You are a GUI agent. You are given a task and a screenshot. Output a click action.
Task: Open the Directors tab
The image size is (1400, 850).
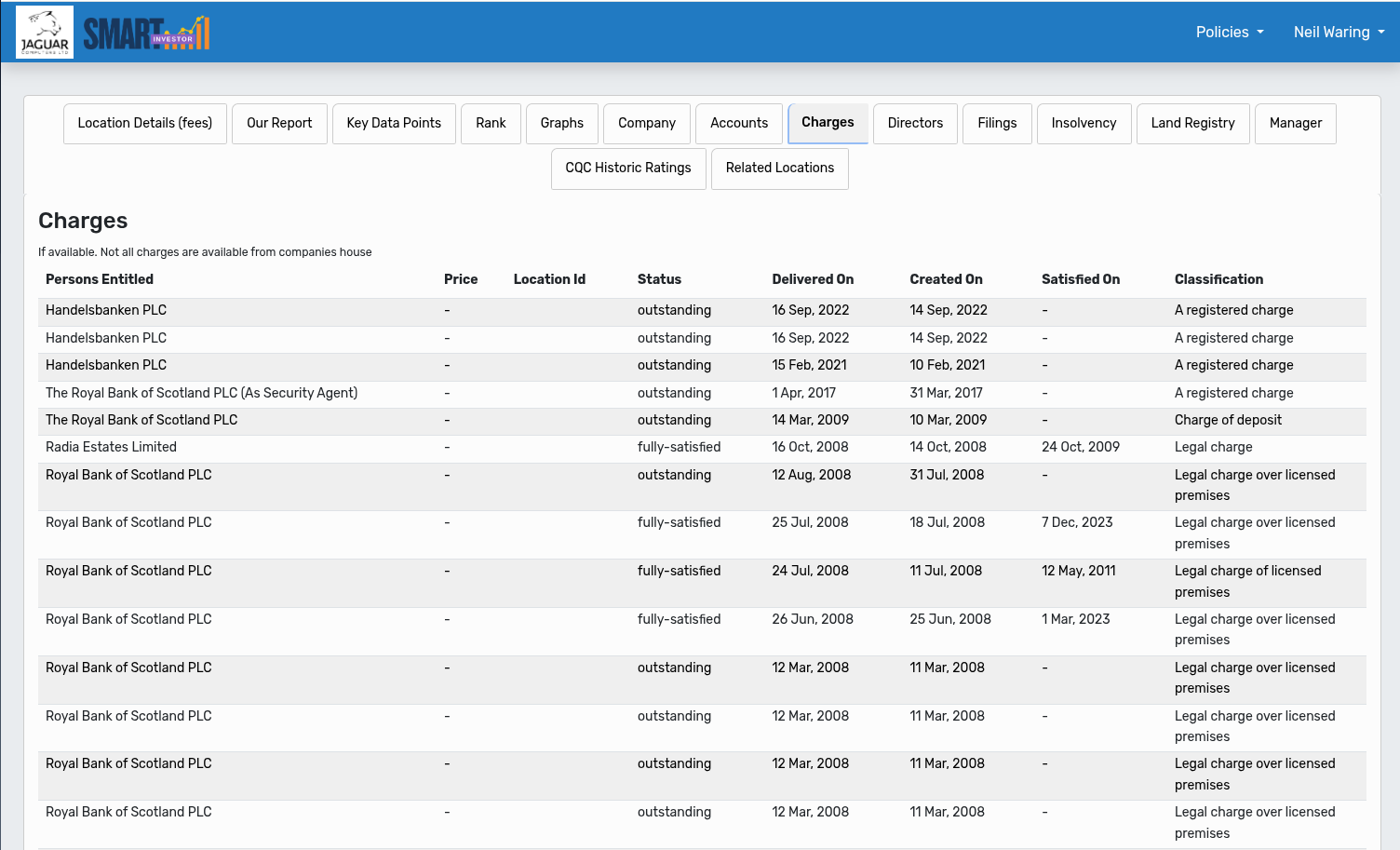tap(915, 124)
